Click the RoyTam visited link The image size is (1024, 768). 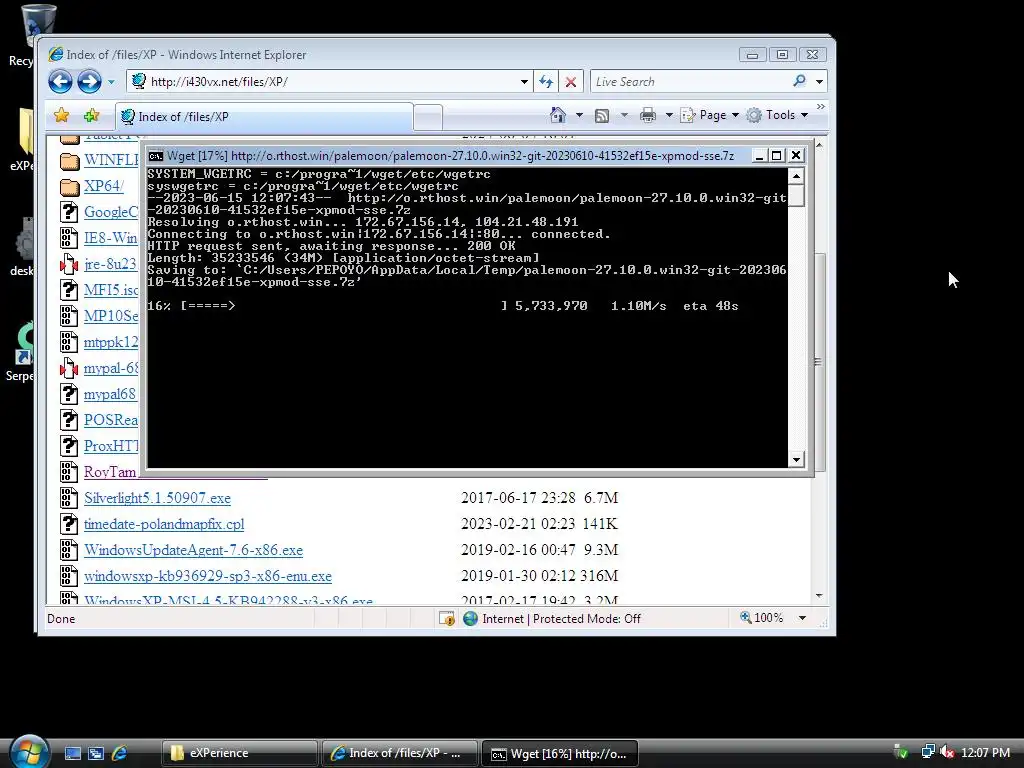click(110, 472)
